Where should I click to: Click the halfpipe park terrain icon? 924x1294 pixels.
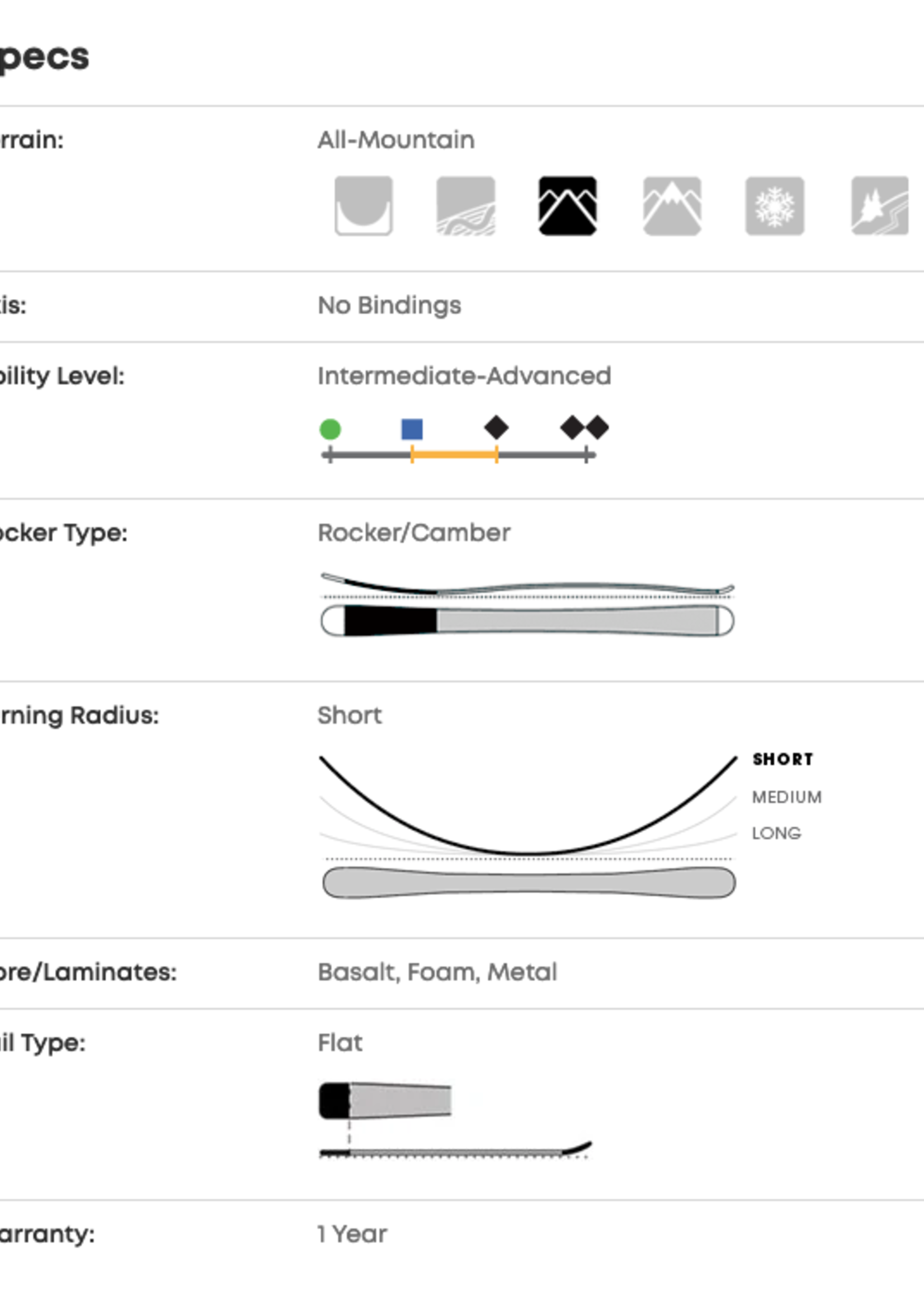click(x=364, y=205)
